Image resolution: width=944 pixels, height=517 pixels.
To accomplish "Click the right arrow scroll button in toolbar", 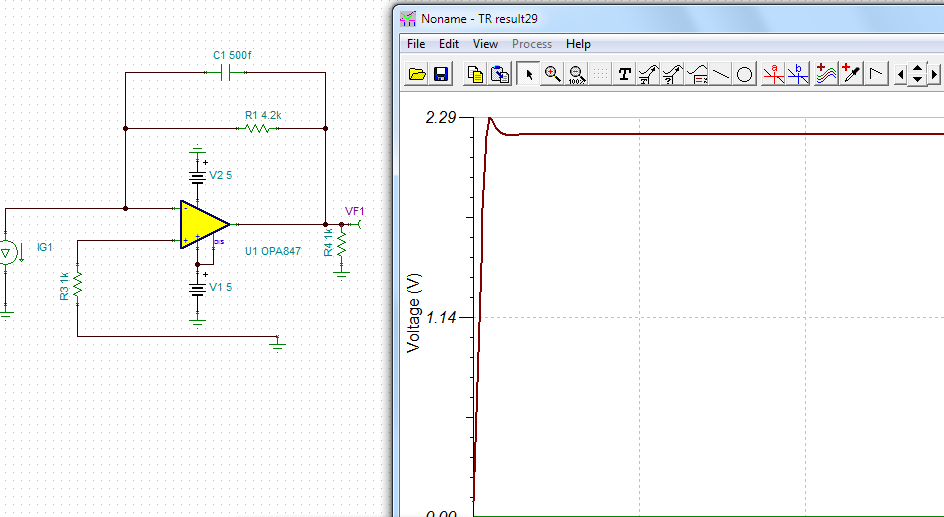I will [935, 74].
